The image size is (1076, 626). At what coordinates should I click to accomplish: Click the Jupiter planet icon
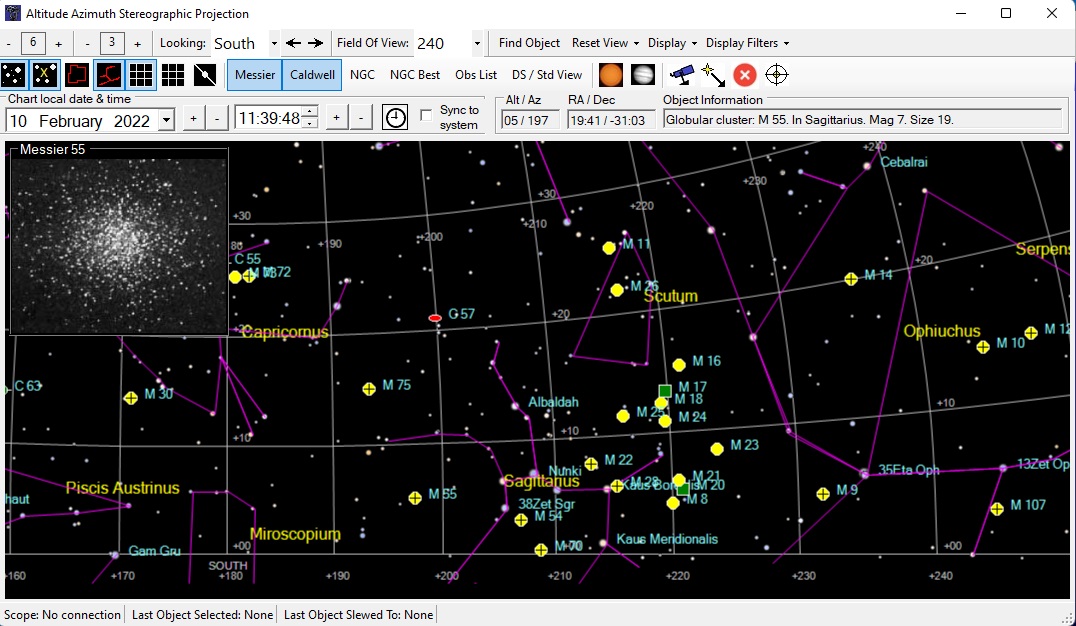click(643, 75)
